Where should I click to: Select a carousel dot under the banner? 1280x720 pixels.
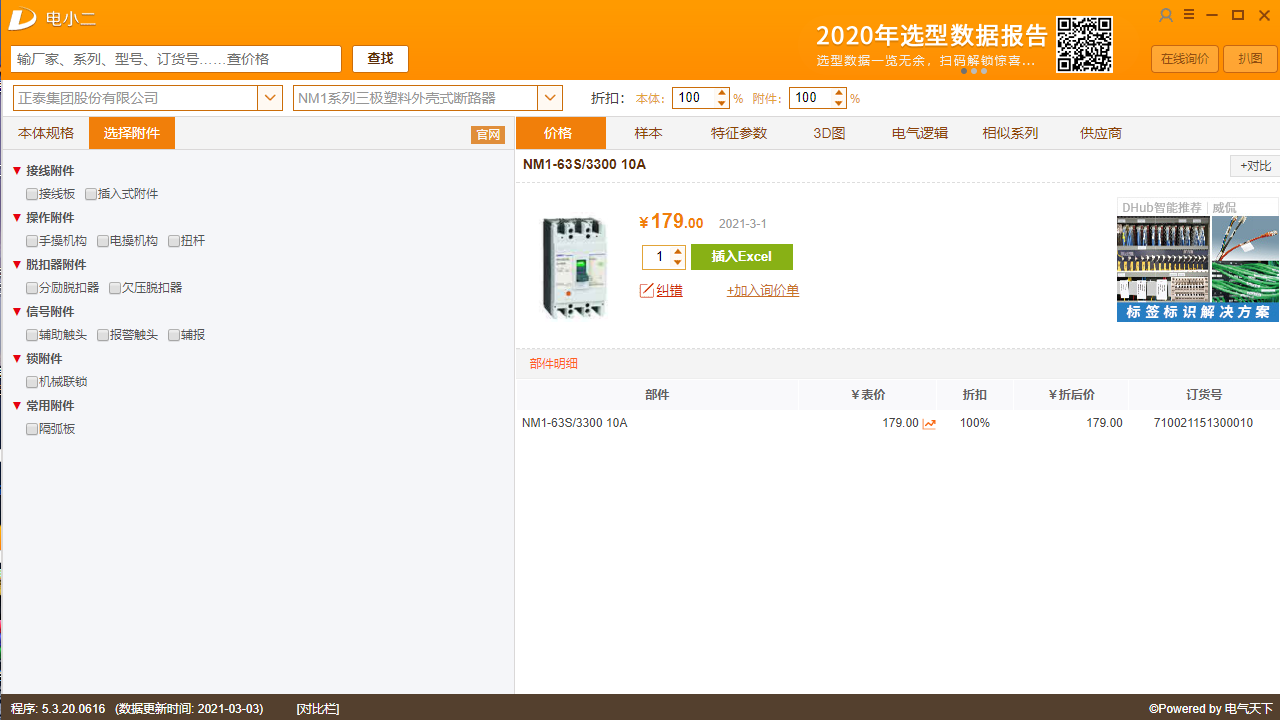pyautogui.click(x=973, y=71)
